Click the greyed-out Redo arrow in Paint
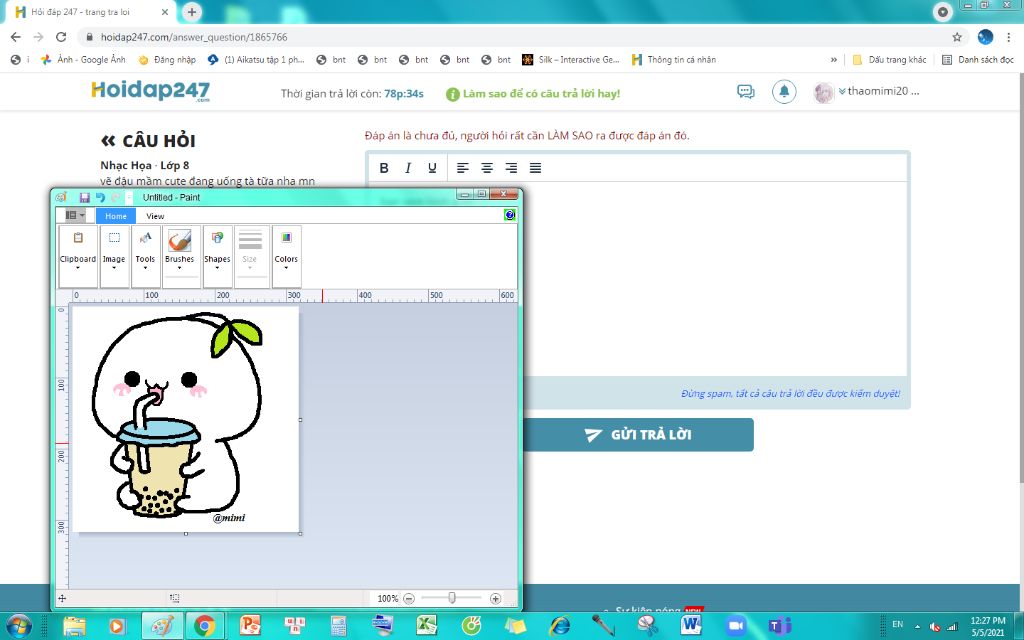 coord(116,197)
